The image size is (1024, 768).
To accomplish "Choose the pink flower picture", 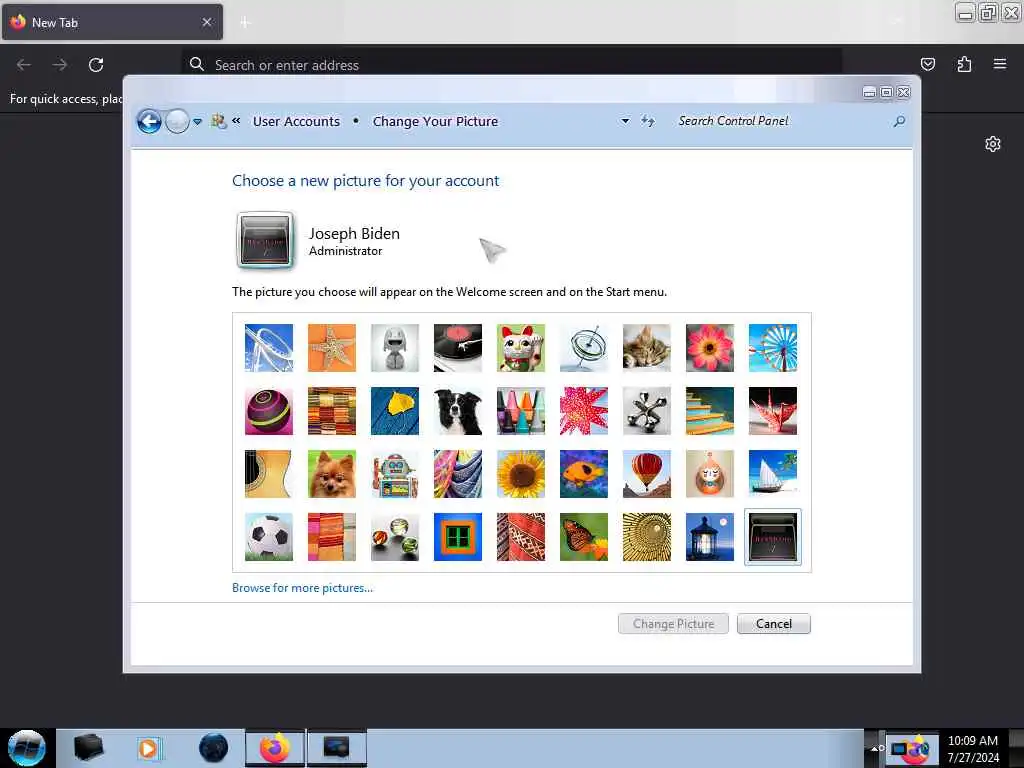I will pyautogui.click(x=710, y=348).
